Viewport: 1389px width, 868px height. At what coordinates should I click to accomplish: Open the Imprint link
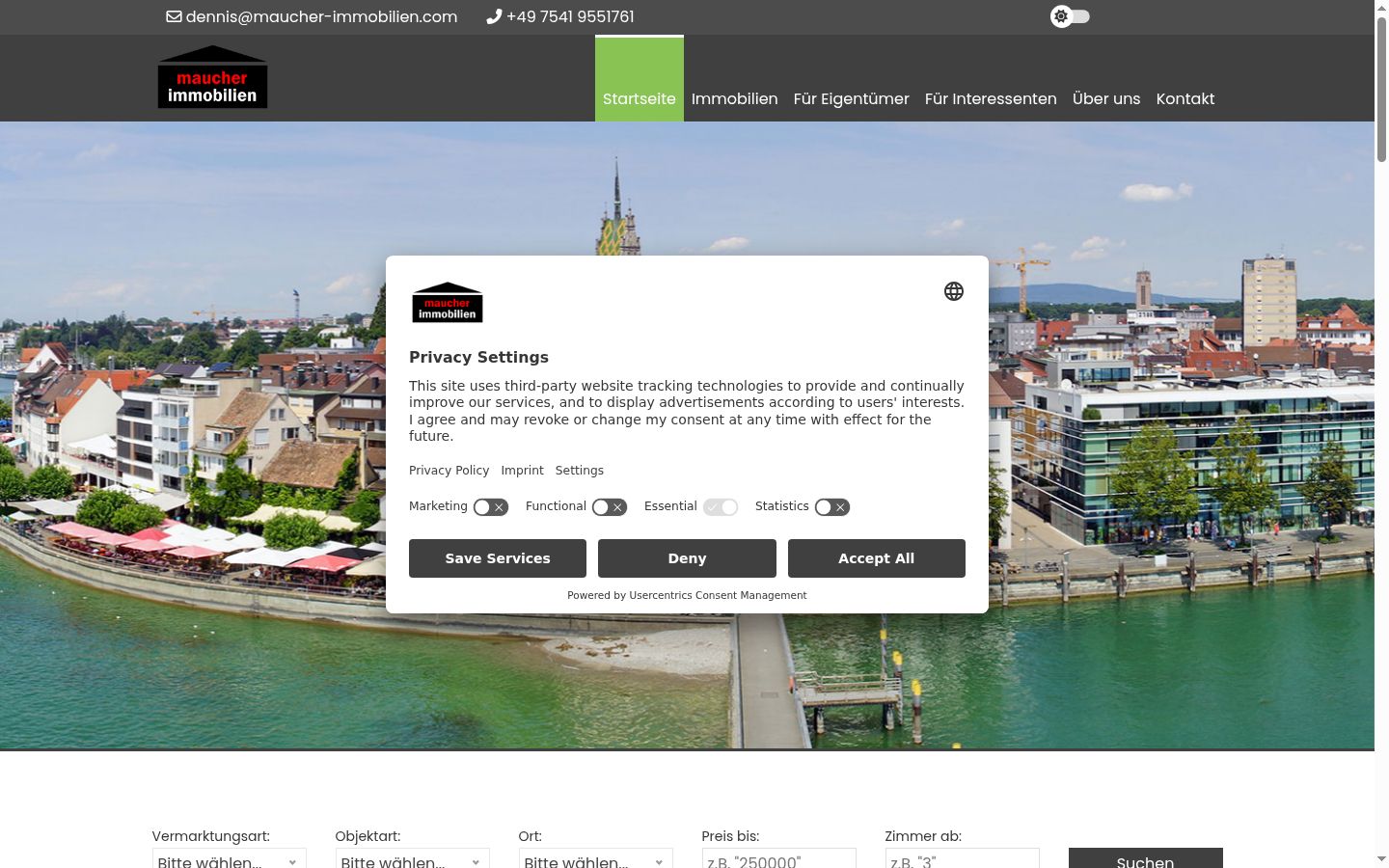point(522,471)
